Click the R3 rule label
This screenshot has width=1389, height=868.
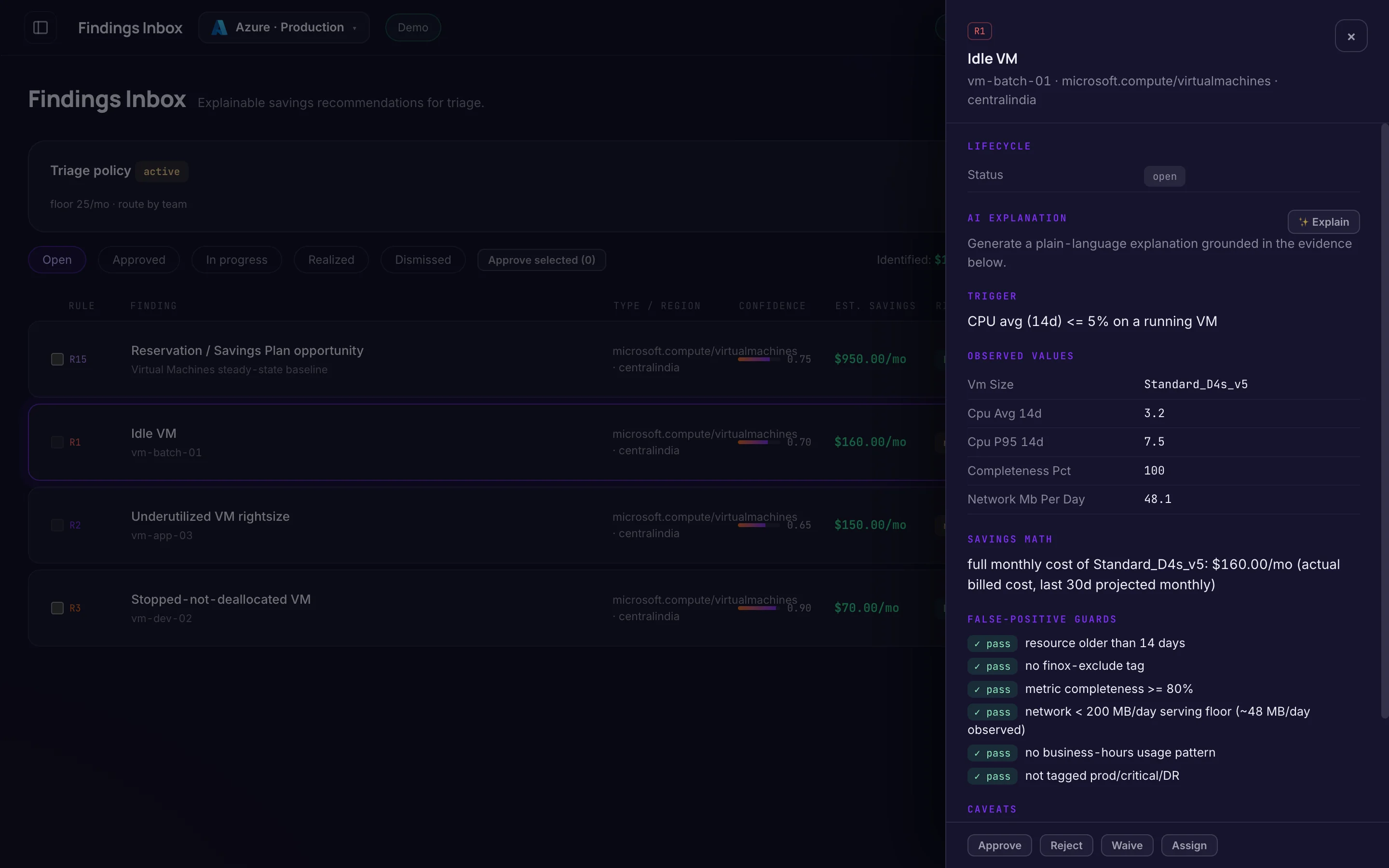coord(75,609)
